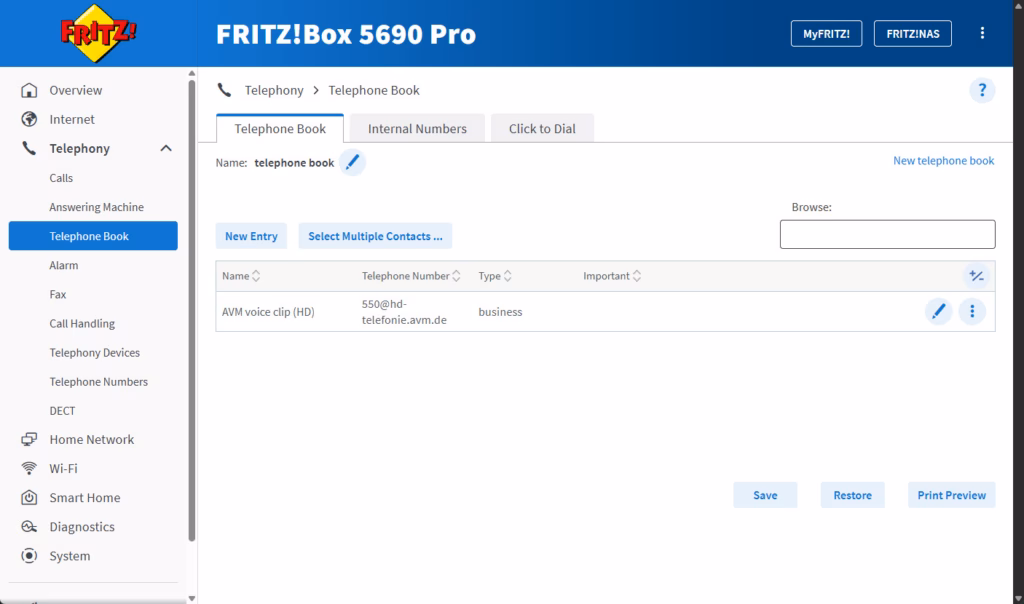This screenshot has height=604, width=1024.
Task: Click the New Entry button
Action: [251, 236]
